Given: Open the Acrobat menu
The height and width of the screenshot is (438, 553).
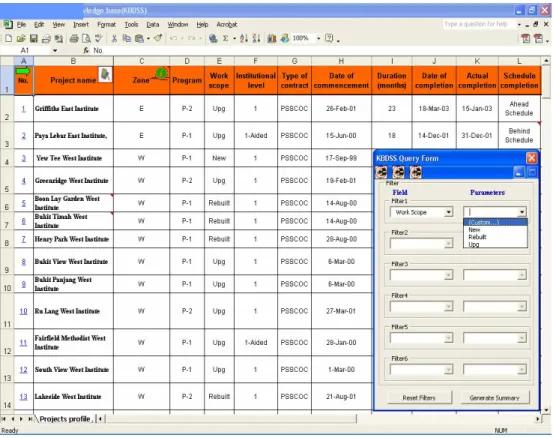Looking at the screenshot, I should tap(226, 24).
